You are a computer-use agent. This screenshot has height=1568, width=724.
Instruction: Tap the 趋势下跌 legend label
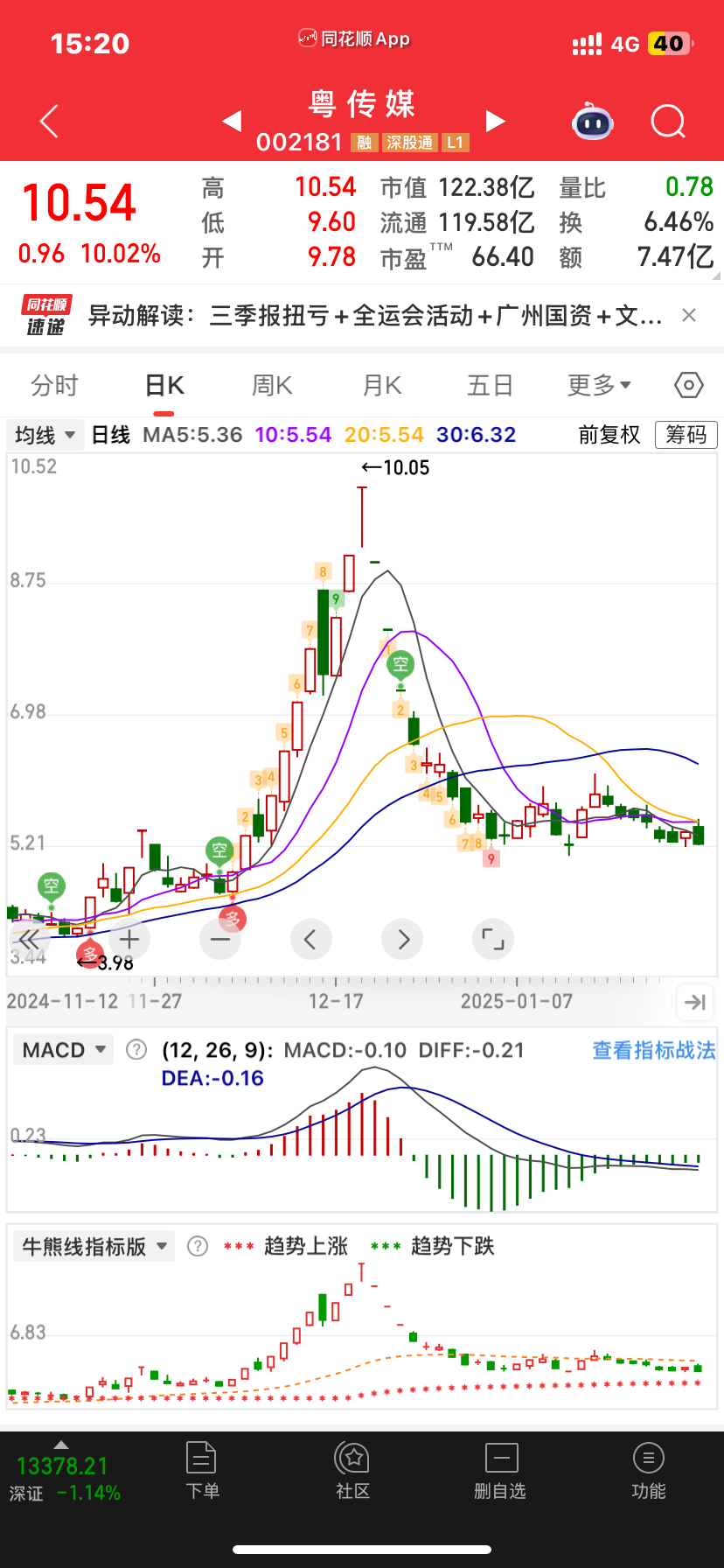point(453,1246)
